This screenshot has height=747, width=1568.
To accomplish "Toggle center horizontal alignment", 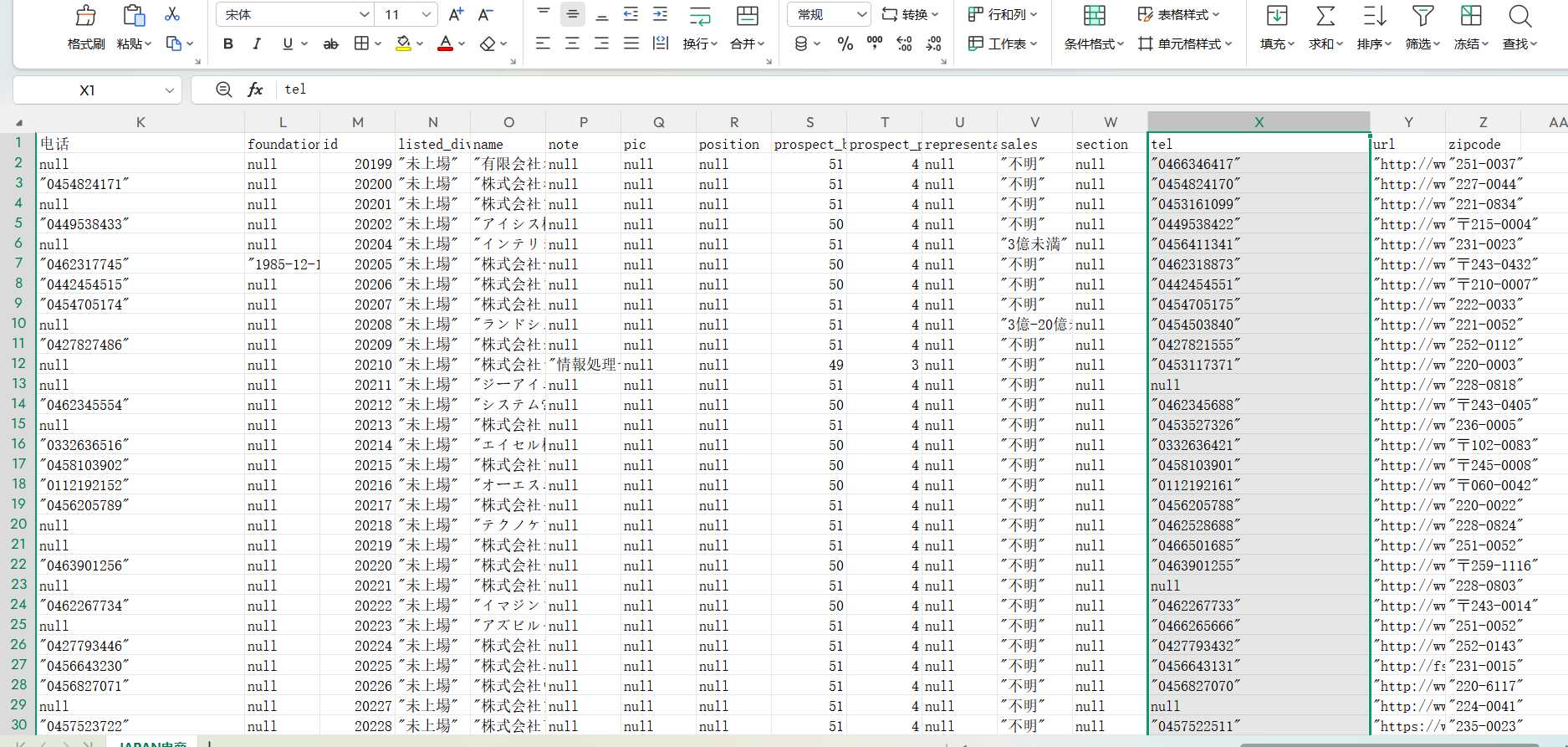I will 573,43.
